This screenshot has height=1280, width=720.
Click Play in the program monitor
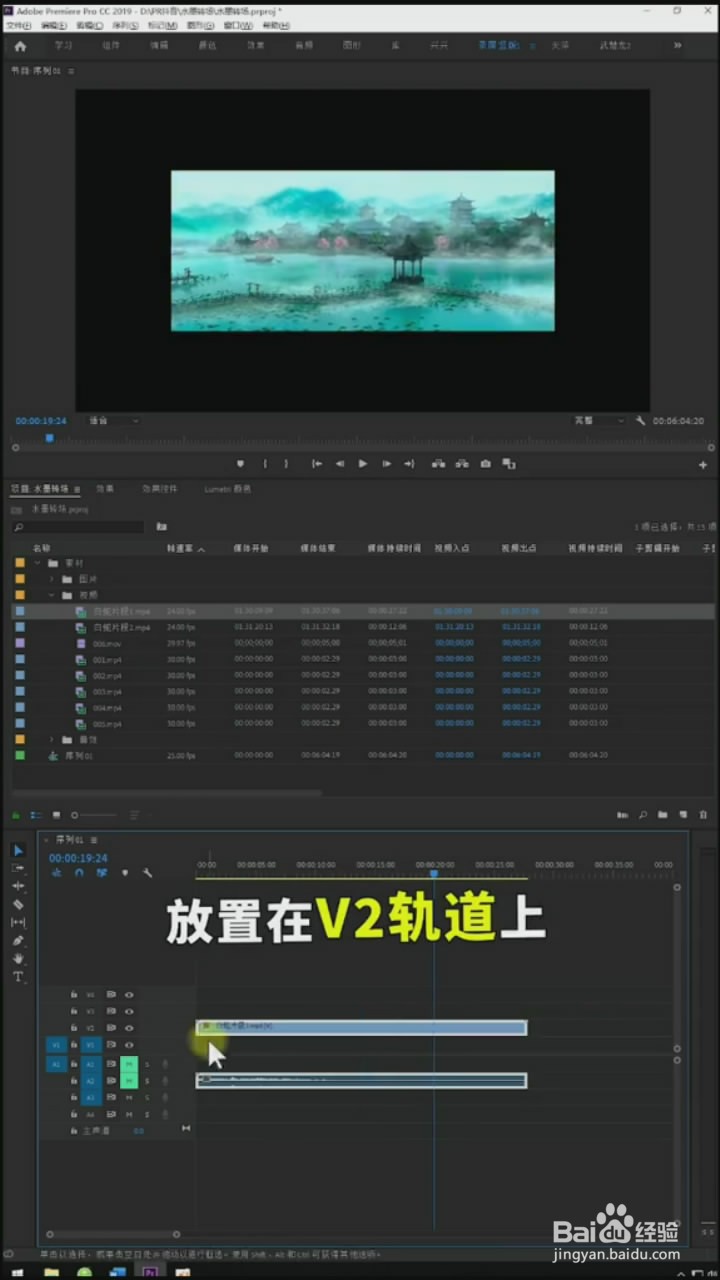tap(362, 464)
